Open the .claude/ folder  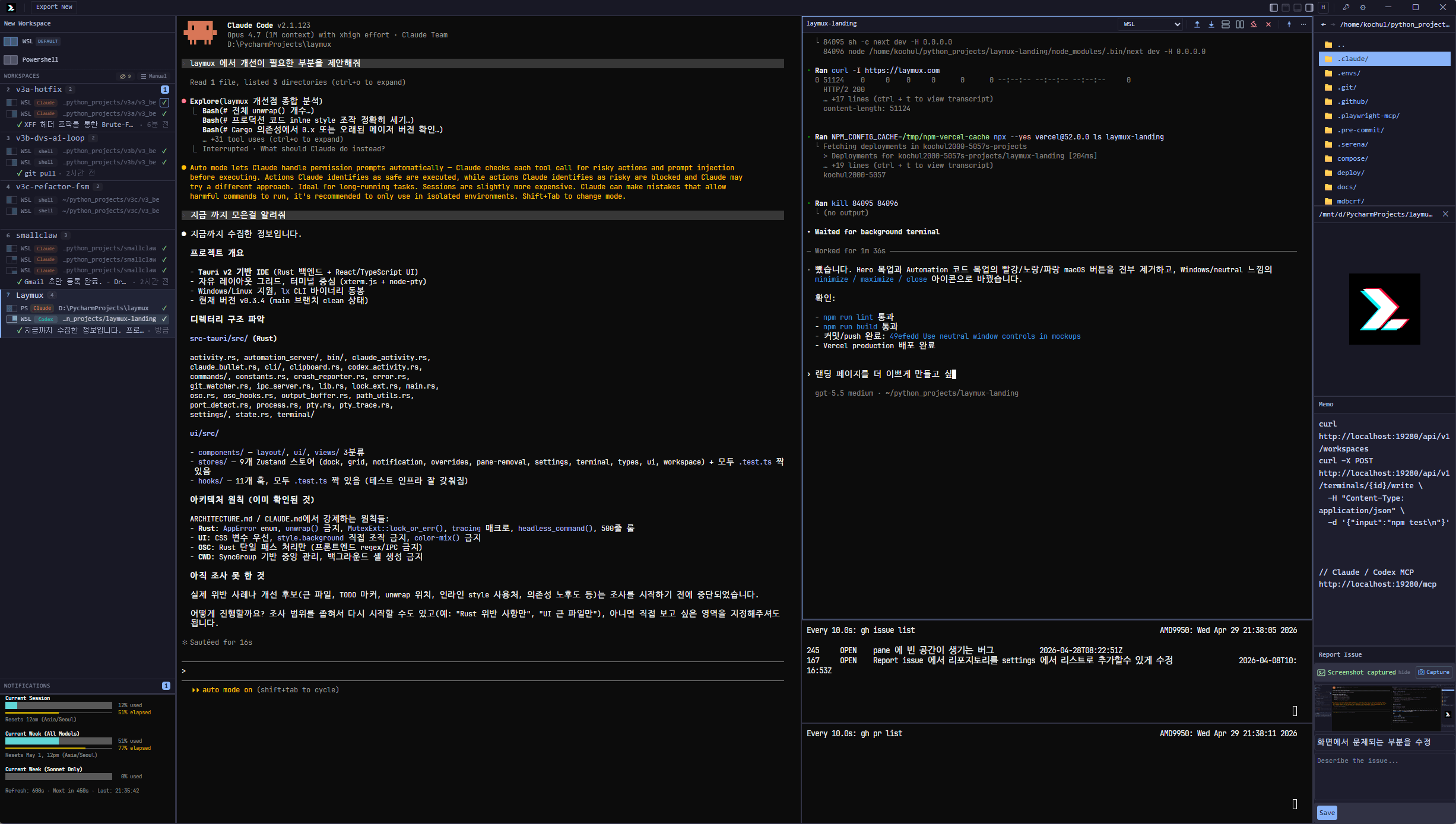tap(1384, 59)
